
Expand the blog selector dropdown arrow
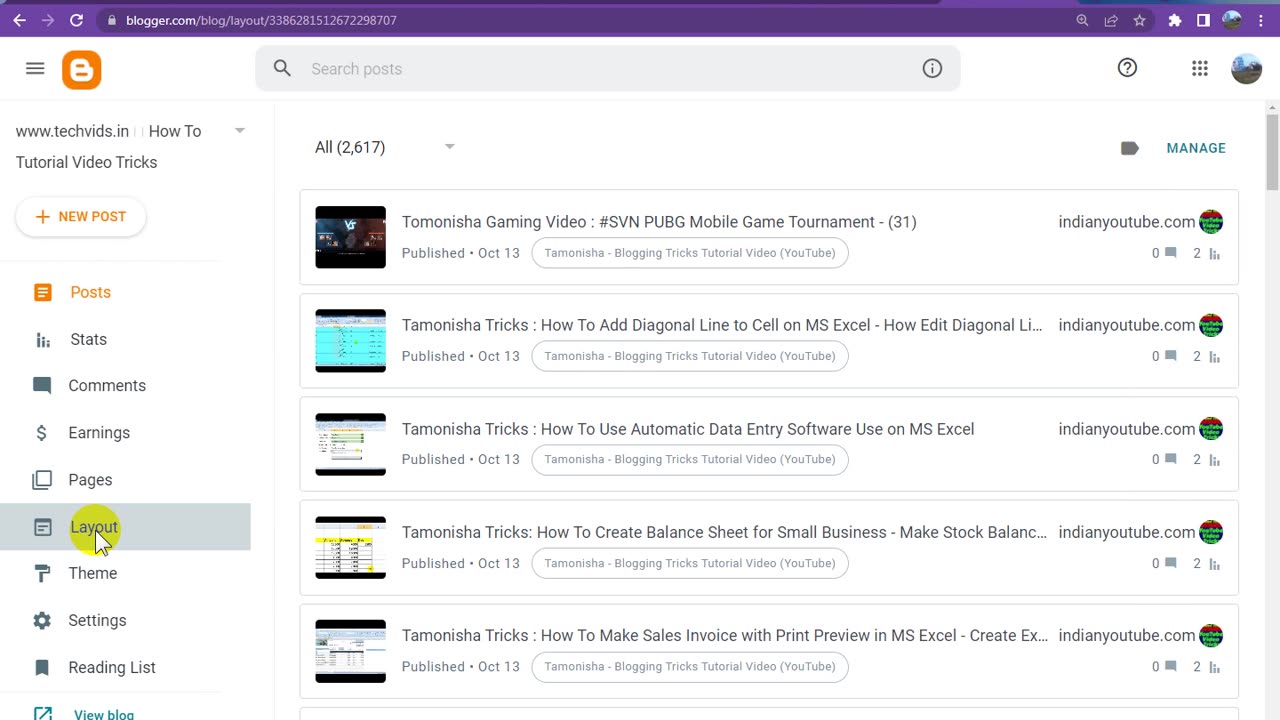pos(239,131)
